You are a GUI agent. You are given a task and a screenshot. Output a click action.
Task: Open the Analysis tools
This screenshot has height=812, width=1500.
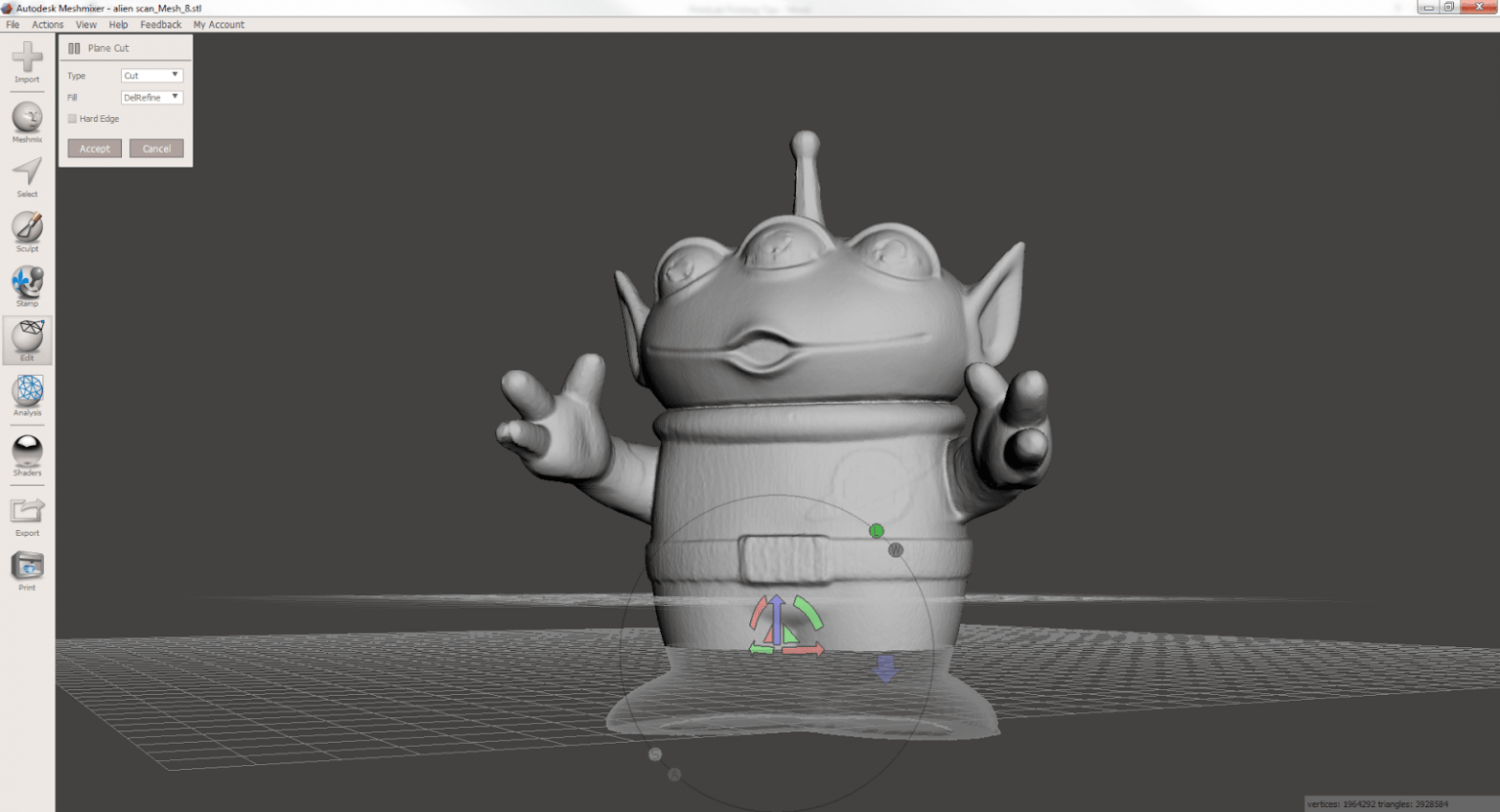pyautogui.click(x=27, y=395)
